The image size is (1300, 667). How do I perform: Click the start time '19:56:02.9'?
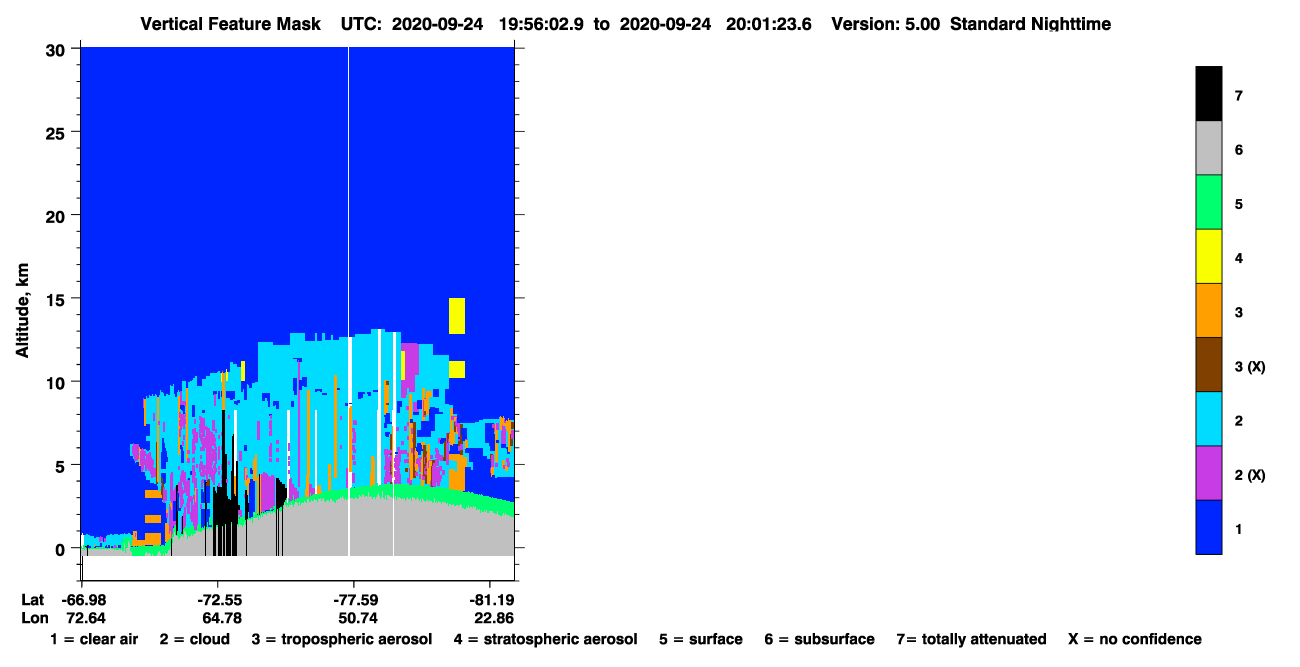click(541, 24)
